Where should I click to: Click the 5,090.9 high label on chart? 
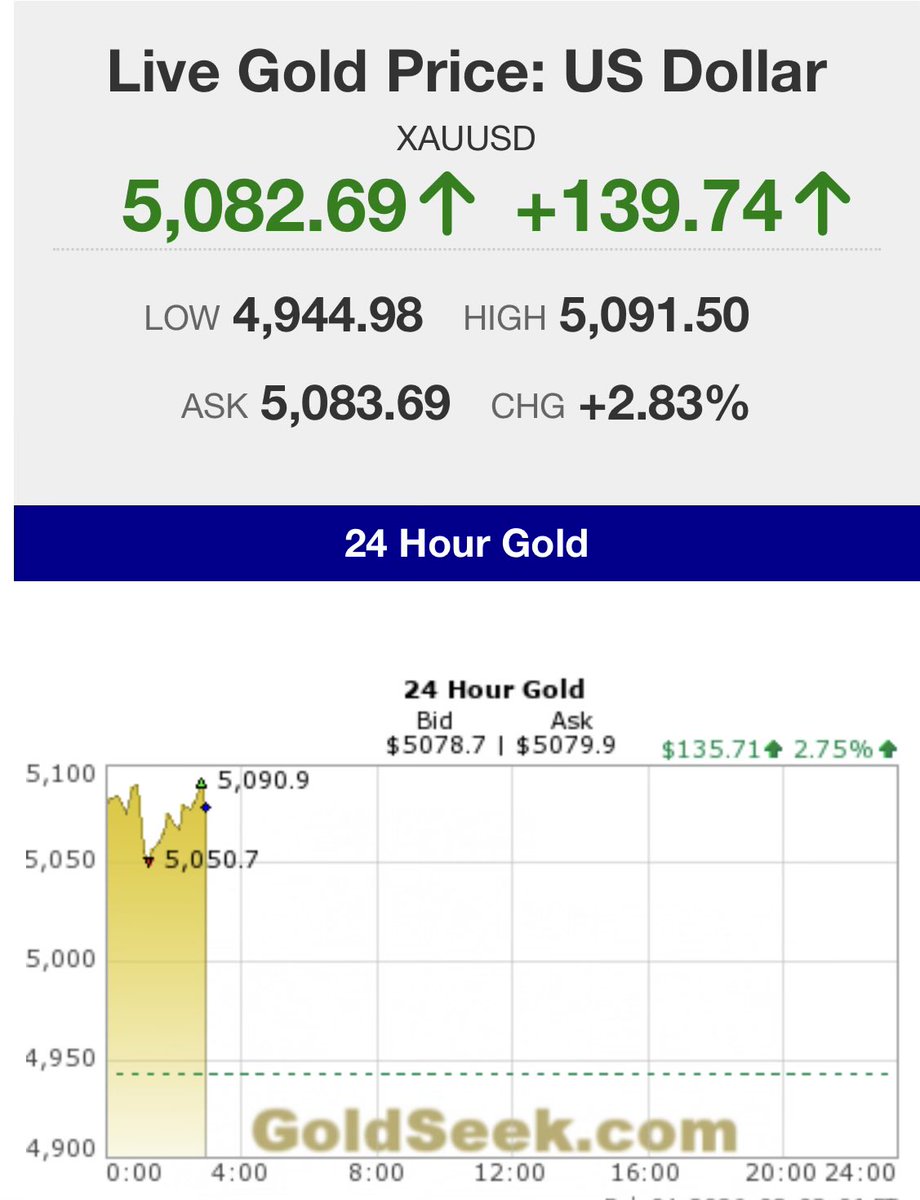click(262, 780)
